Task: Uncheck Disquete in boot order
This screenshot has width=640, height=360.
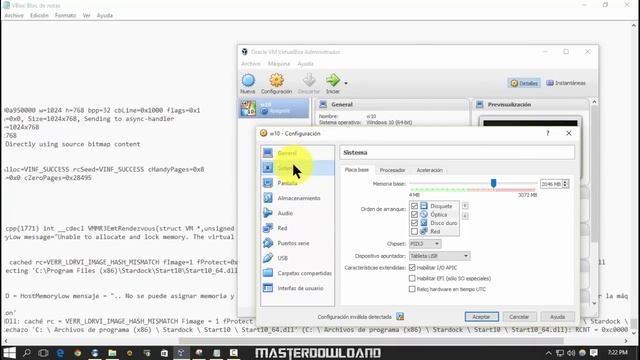Action: [x=414, y=206]
